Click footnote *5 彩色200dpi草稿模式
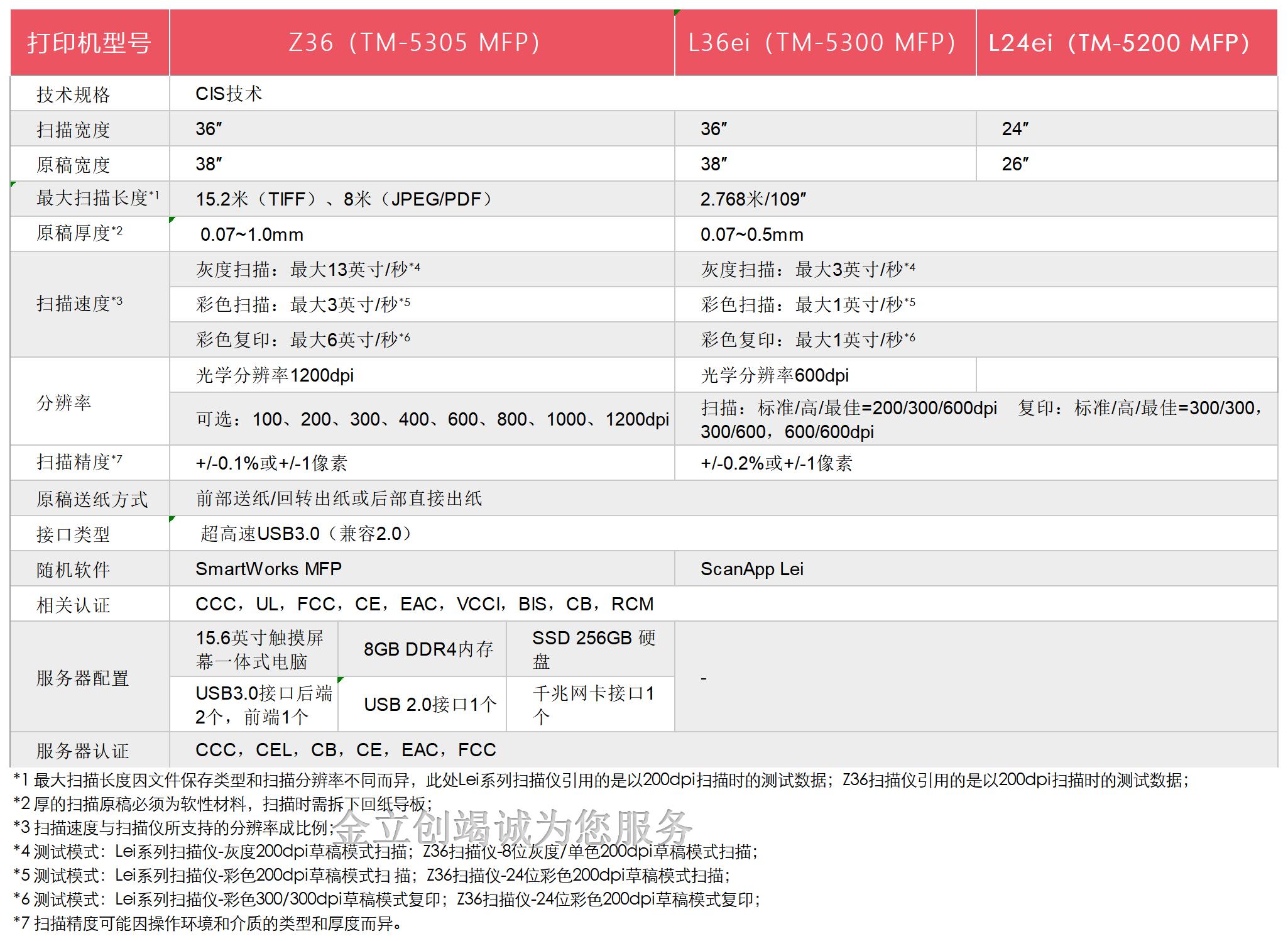 click(372, 876)
